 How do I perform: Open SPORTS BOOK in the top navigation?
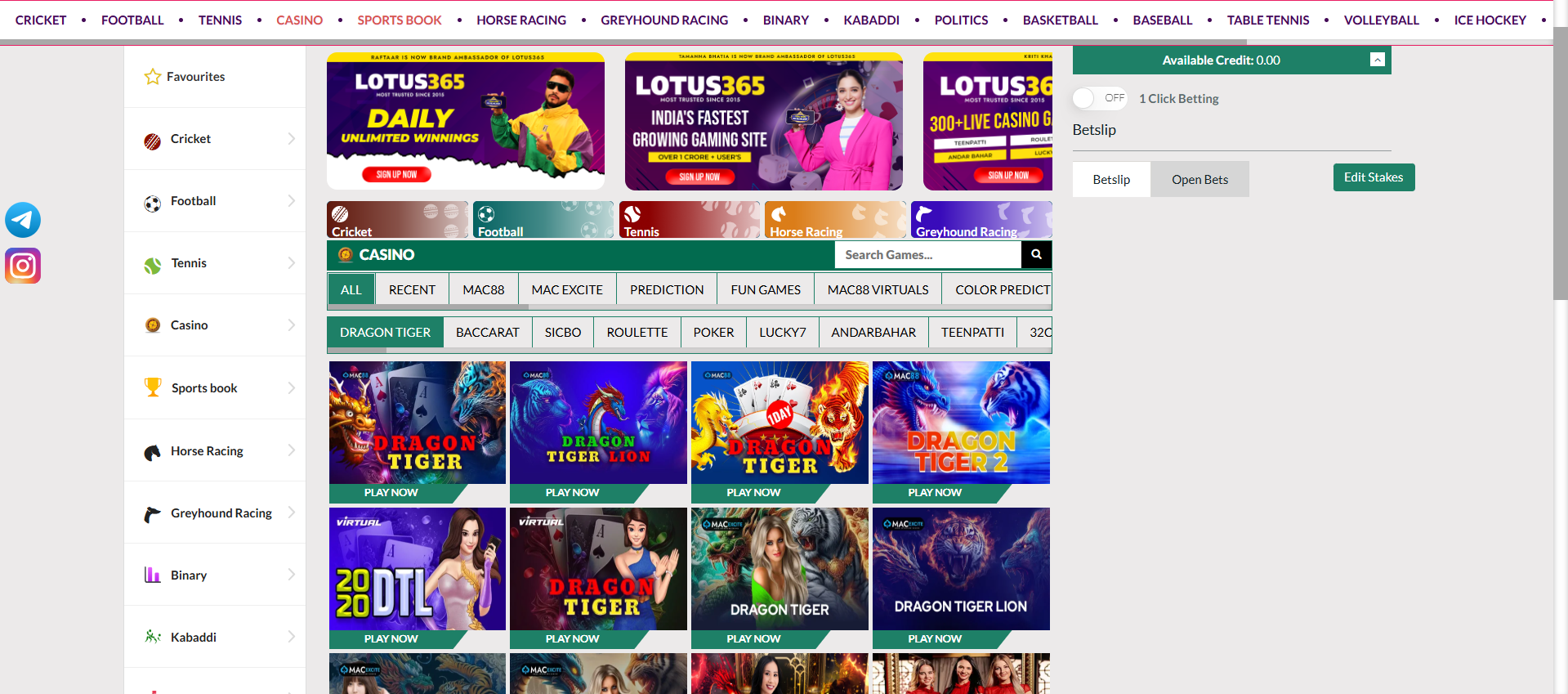[400, 20]
